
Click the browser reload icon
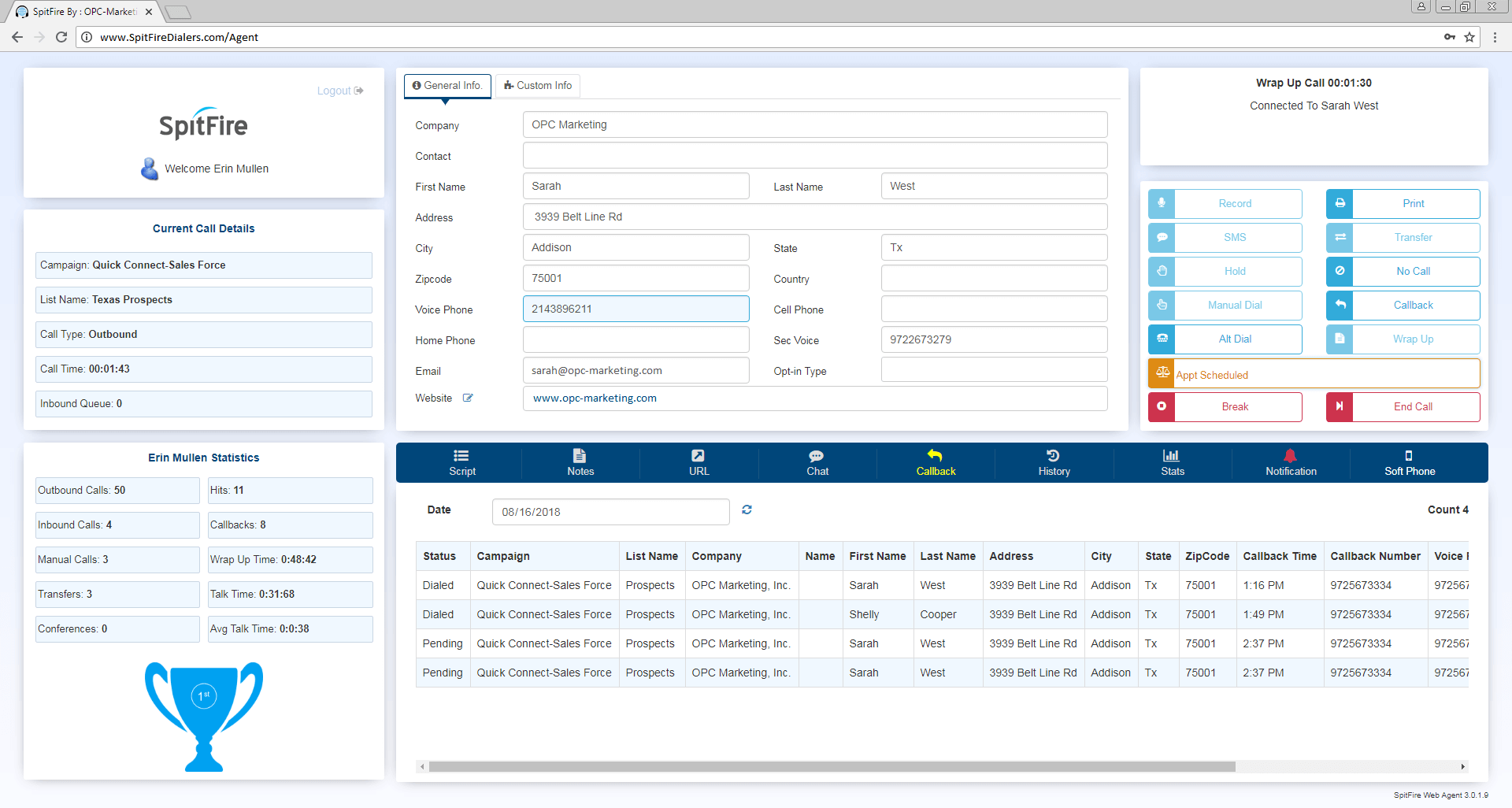coord(61,37)
